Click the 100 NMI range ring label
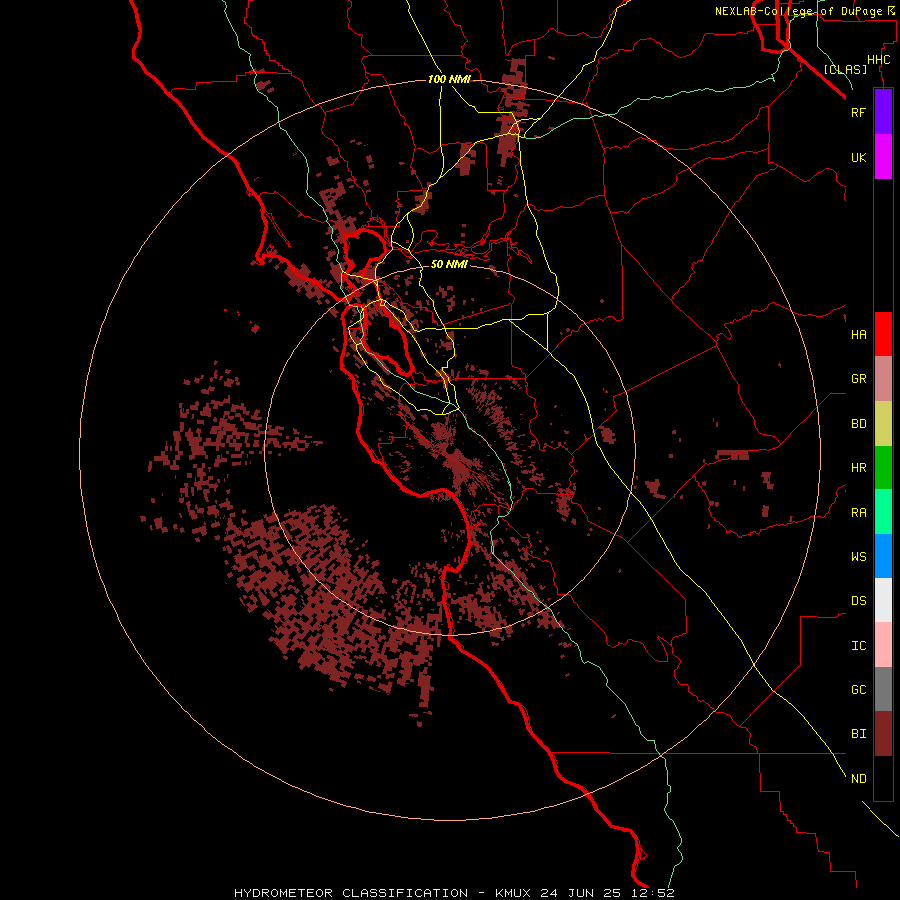Image resolution: width=900 pixels, height=900 pixels. point(449,79)
